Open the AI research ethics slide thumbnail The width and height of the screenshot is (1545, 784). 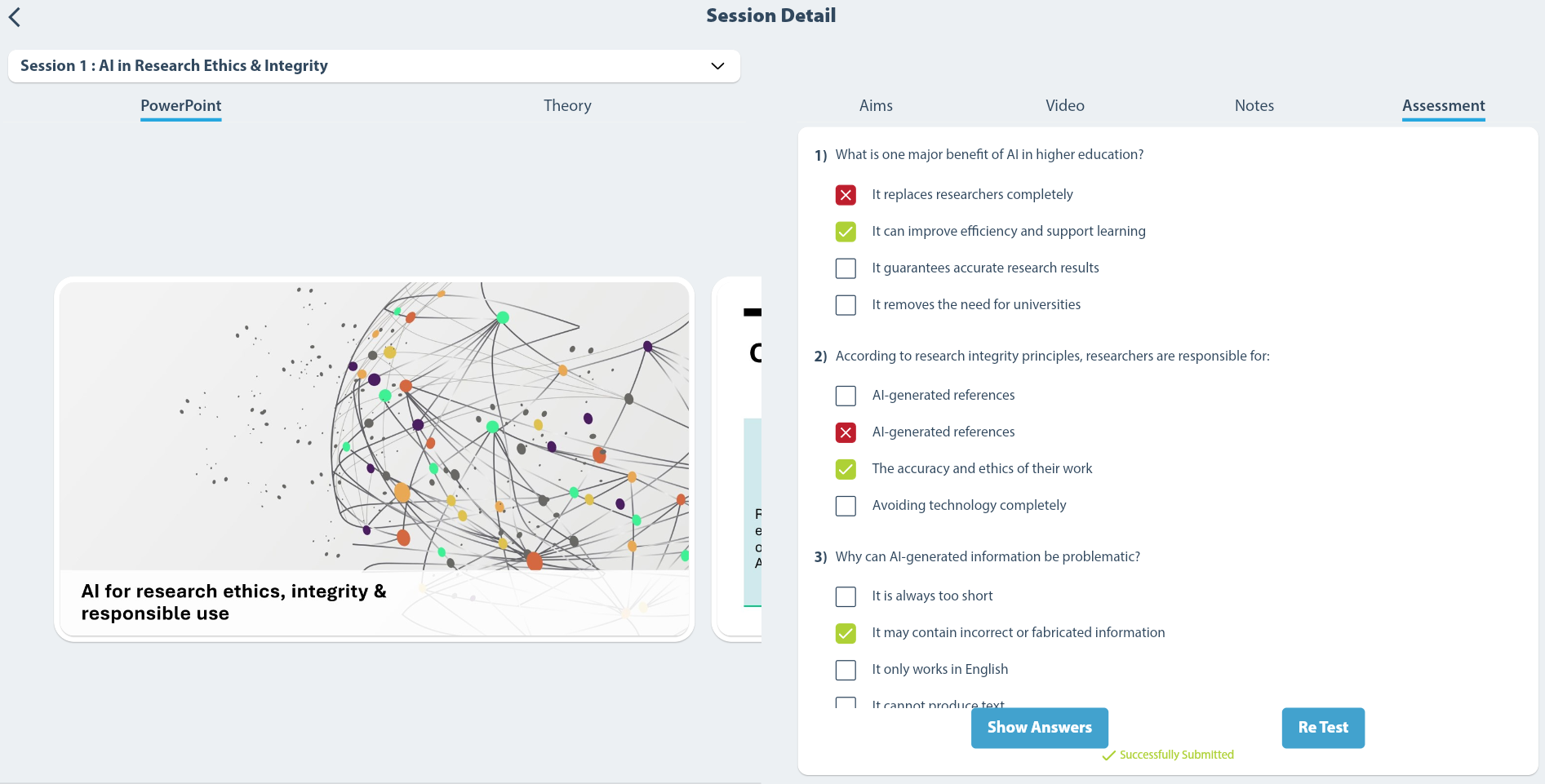(x=375, y=459)
